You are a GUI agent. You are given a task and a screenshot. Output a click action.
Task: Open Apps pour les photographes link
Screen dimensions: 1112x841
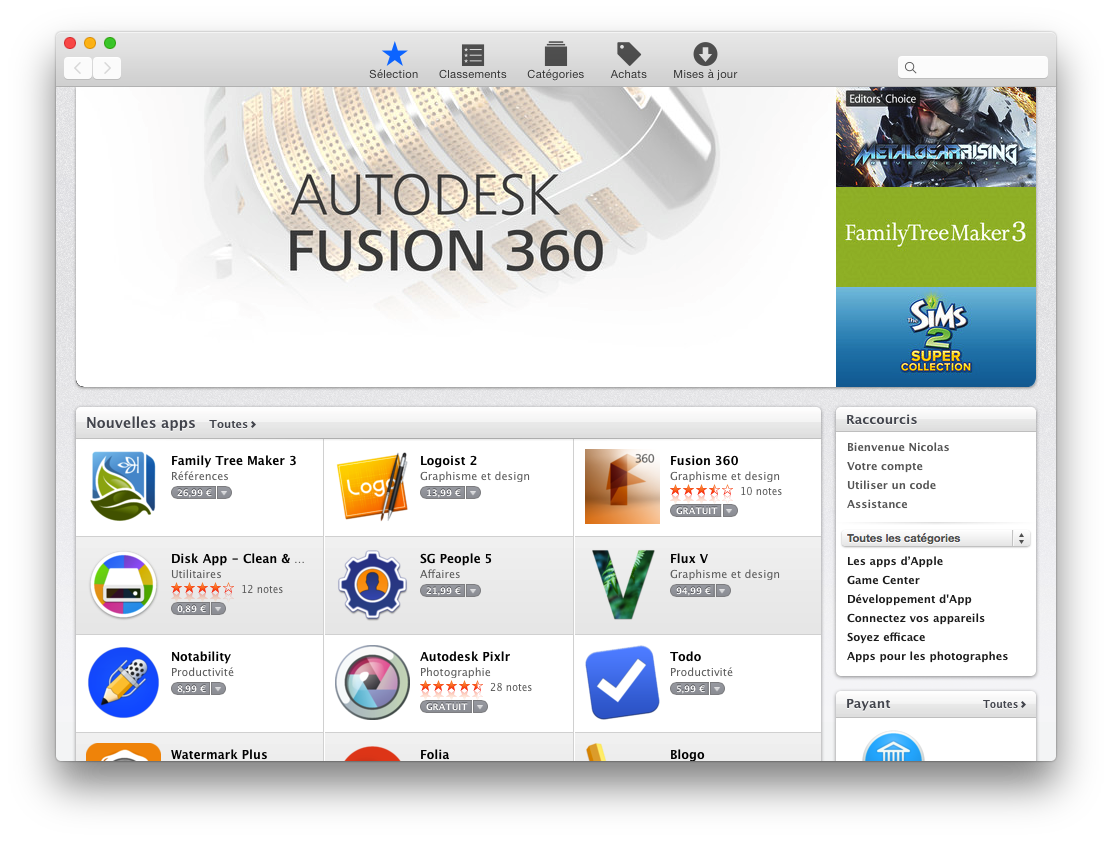click(927, 656)
